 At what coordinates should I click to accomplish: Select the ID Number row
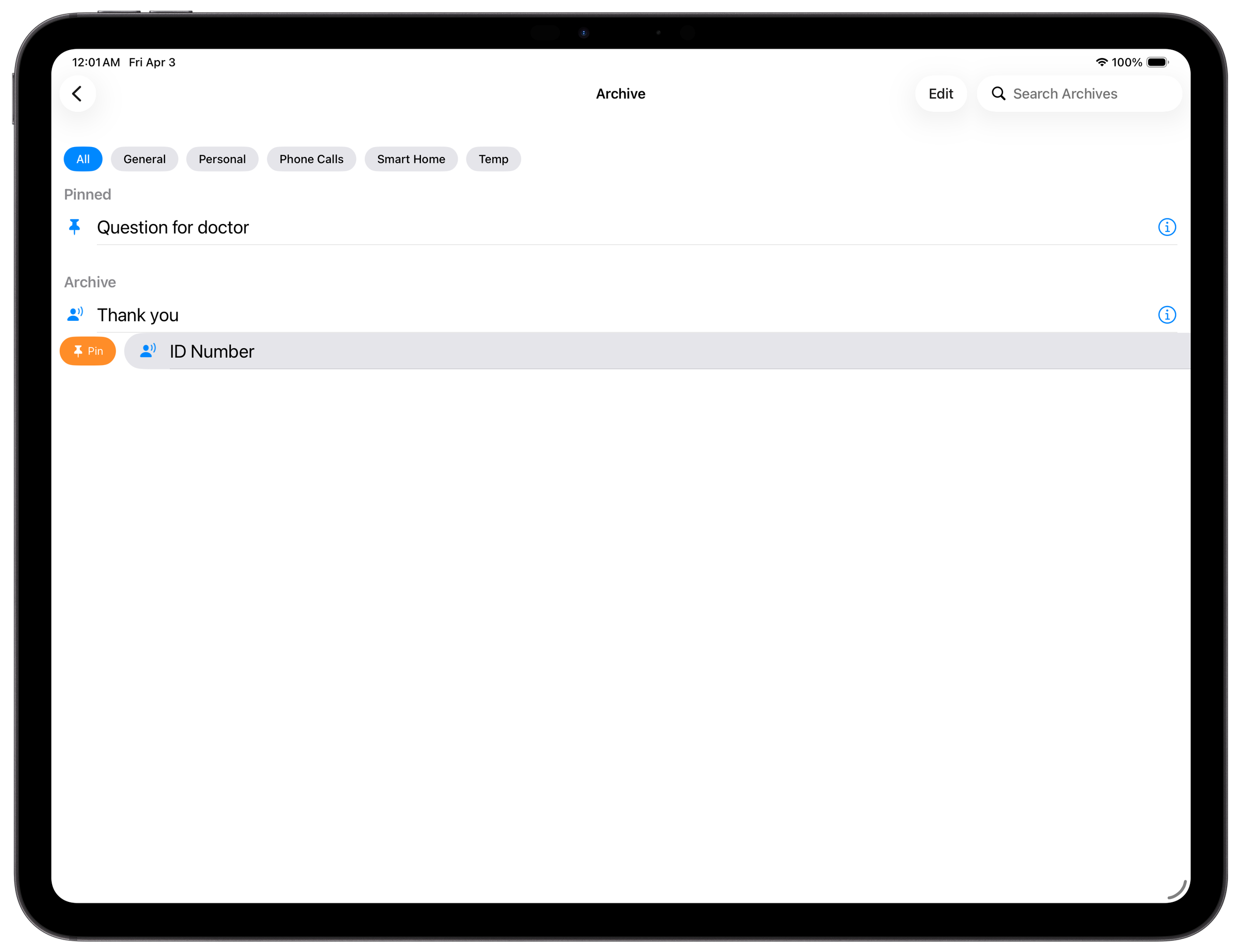[212, 351]
